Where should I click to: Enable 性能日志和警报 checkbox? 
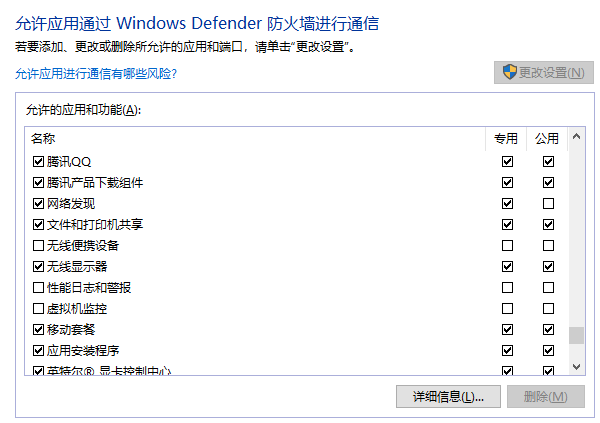click(x=39, y=288)
